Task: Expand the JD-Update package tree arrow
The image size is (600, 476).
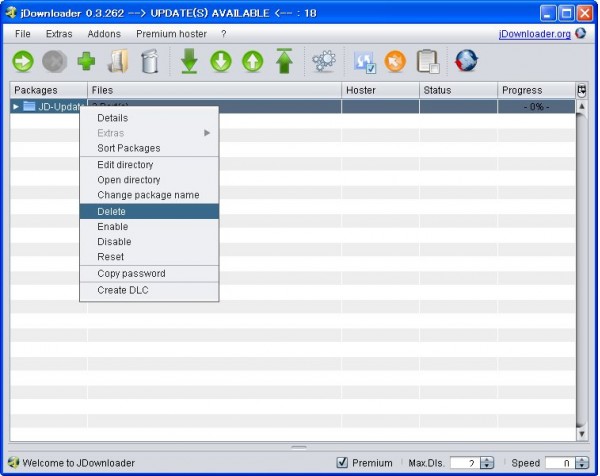Action: point(16,106)
